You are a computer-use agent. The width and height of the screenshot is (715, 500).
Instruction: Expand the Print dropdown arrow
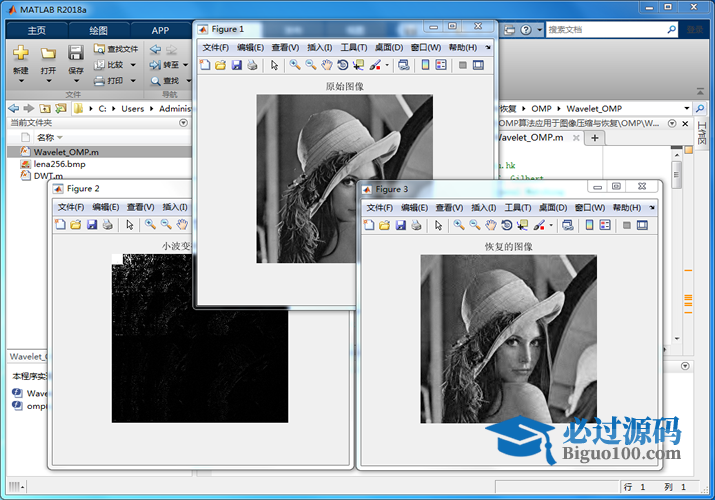coord(133,81)
